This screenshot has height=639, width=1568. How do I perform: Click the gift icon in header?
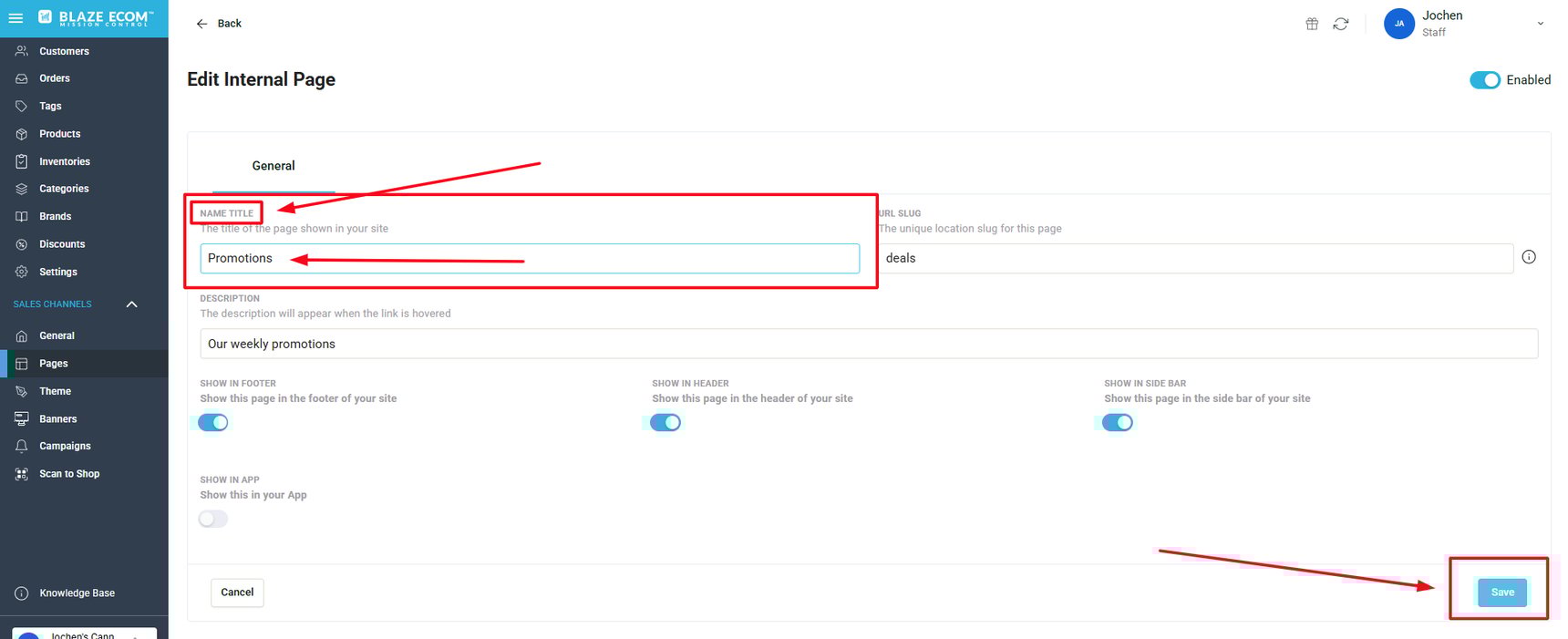(1312, 24)
